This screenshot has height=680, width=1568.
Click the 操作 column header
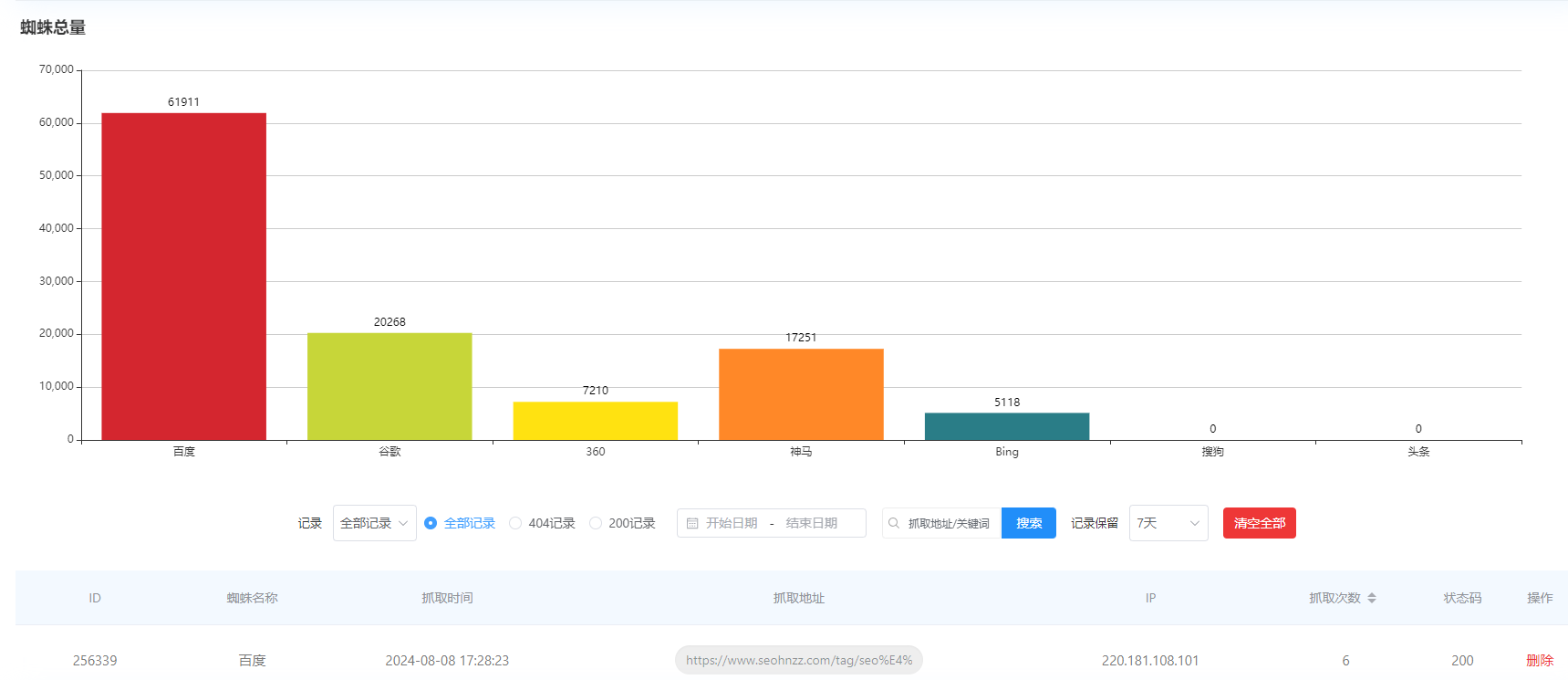1540,598
